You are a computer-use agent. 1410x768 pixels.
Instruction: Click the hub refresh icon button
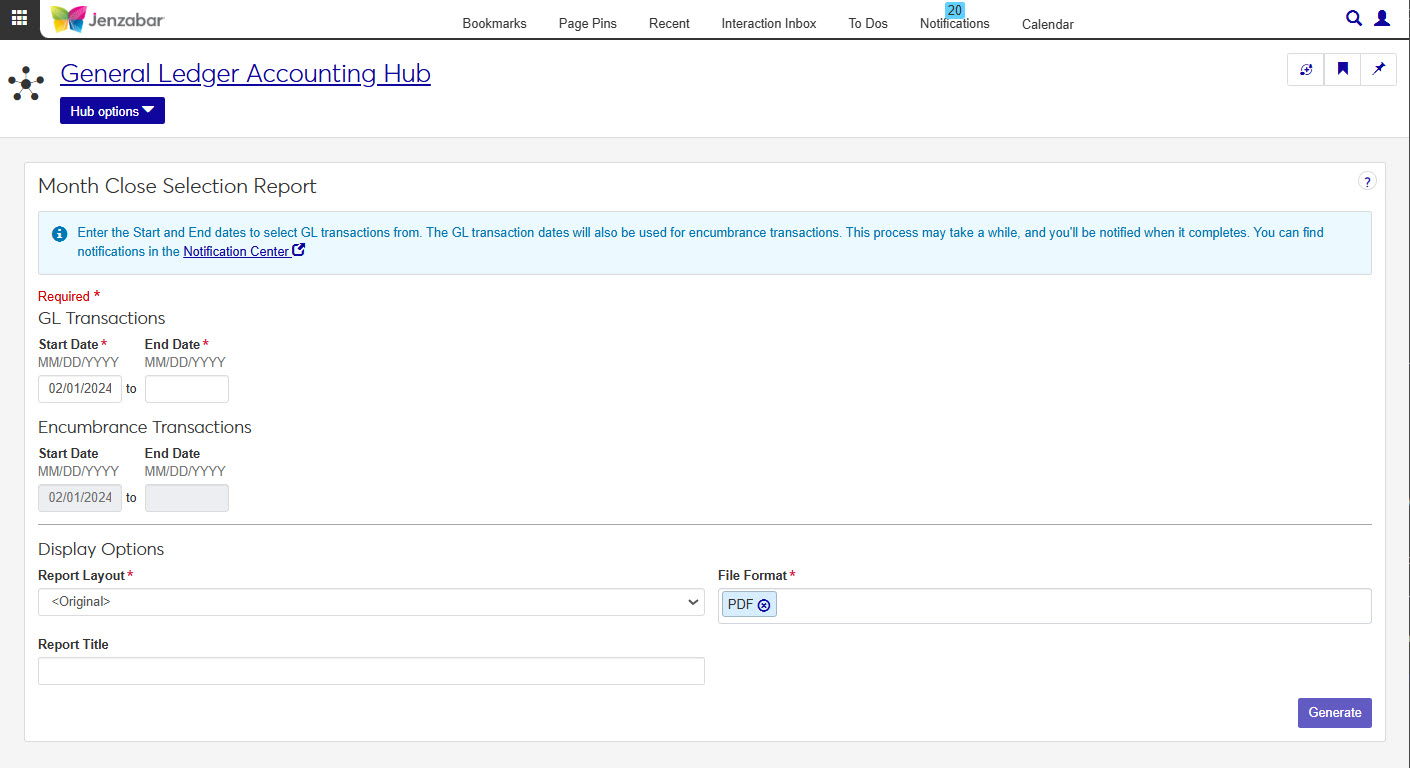coord(1305,69)
